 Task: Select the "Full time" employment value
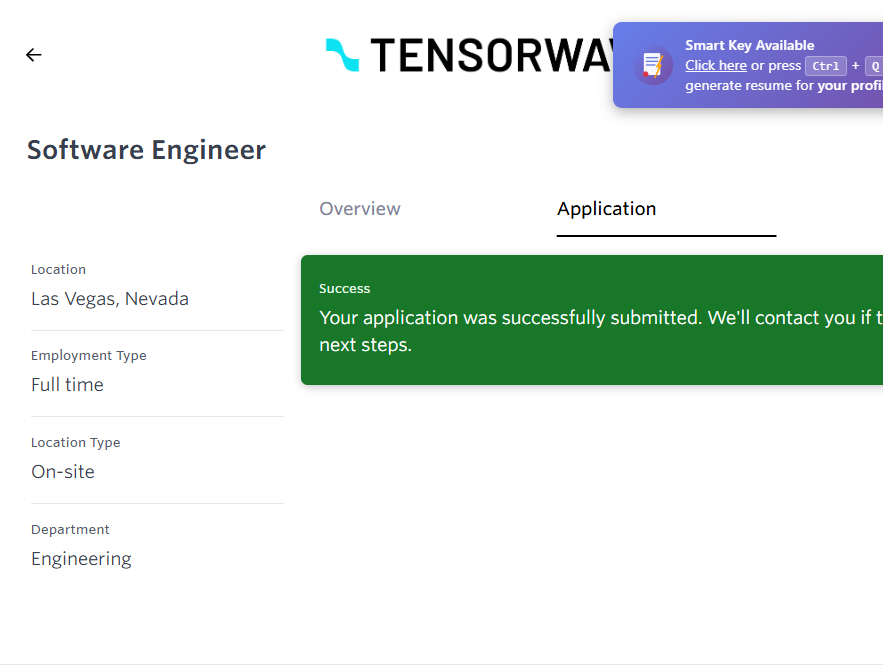[67, 385]
